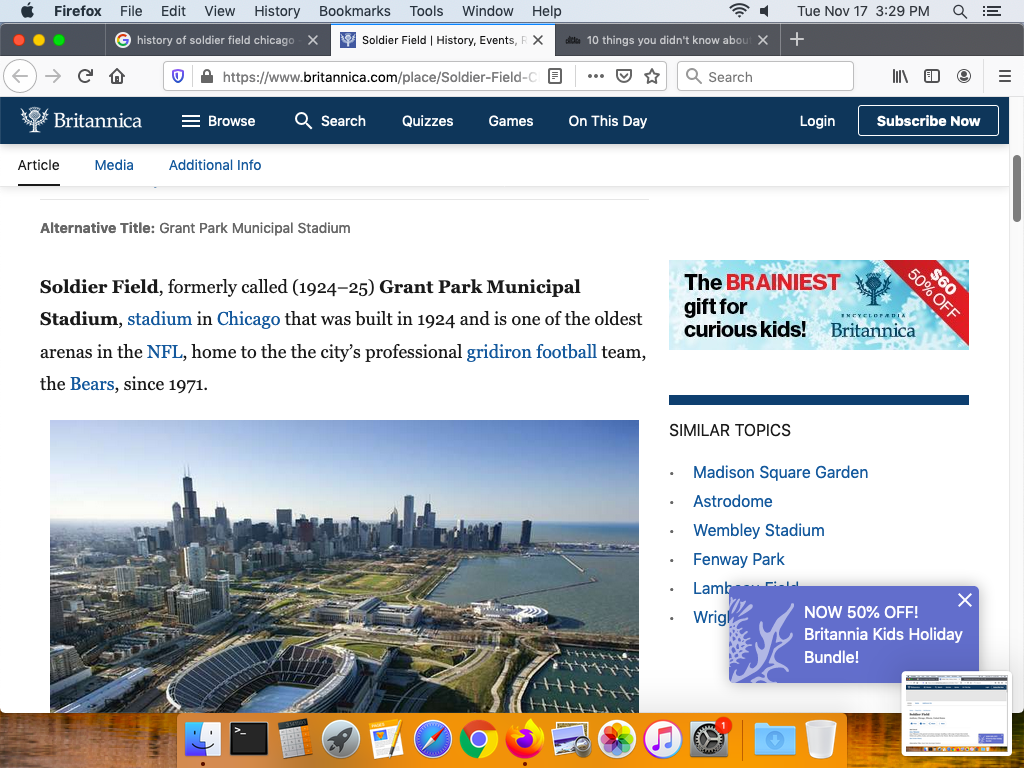The width and height of the screenshot is (1024, 768).
Task: Open the Firefox account icon
Action: (x=964, y=77)
